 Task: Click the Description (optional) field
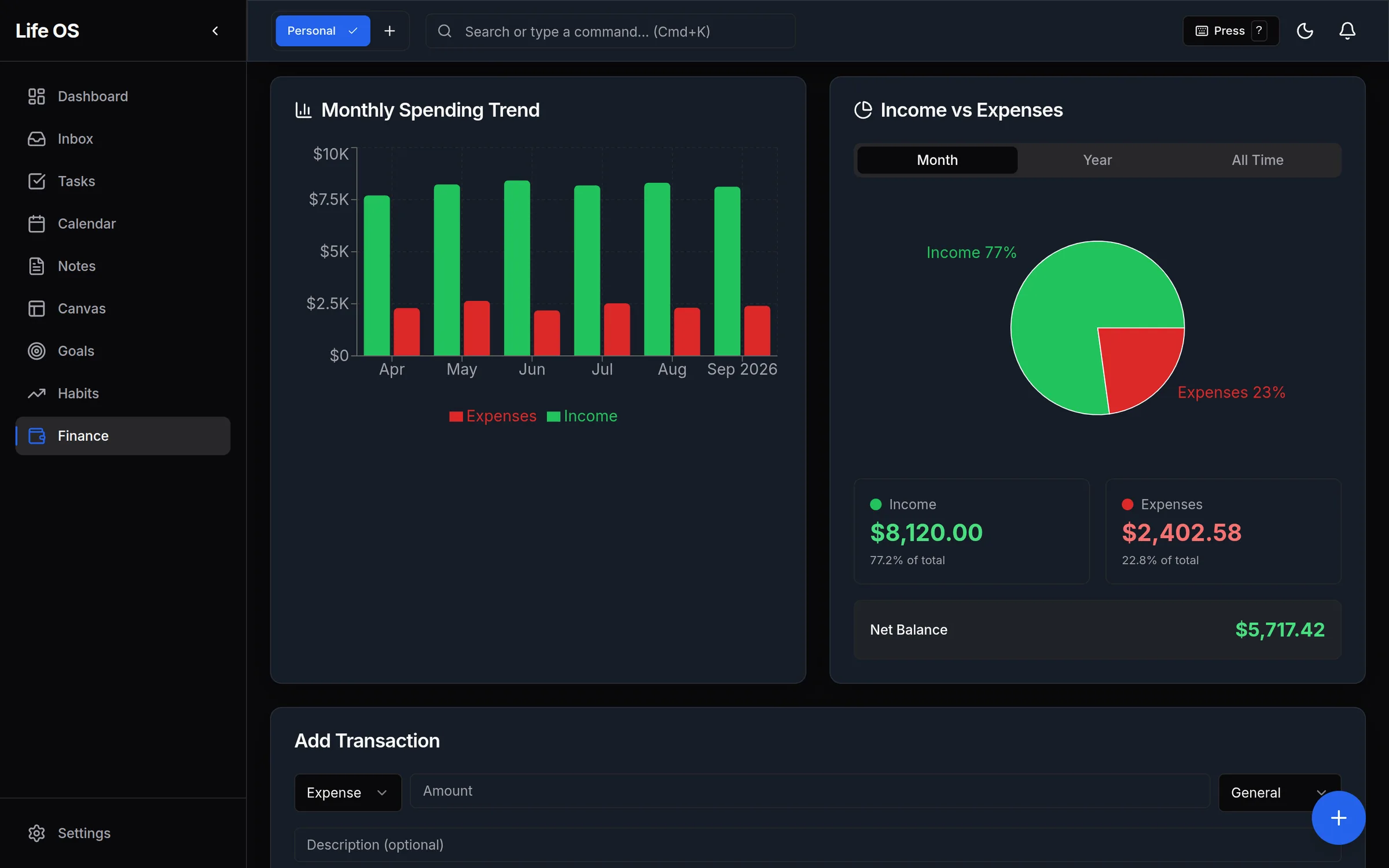tap(817, 845)
